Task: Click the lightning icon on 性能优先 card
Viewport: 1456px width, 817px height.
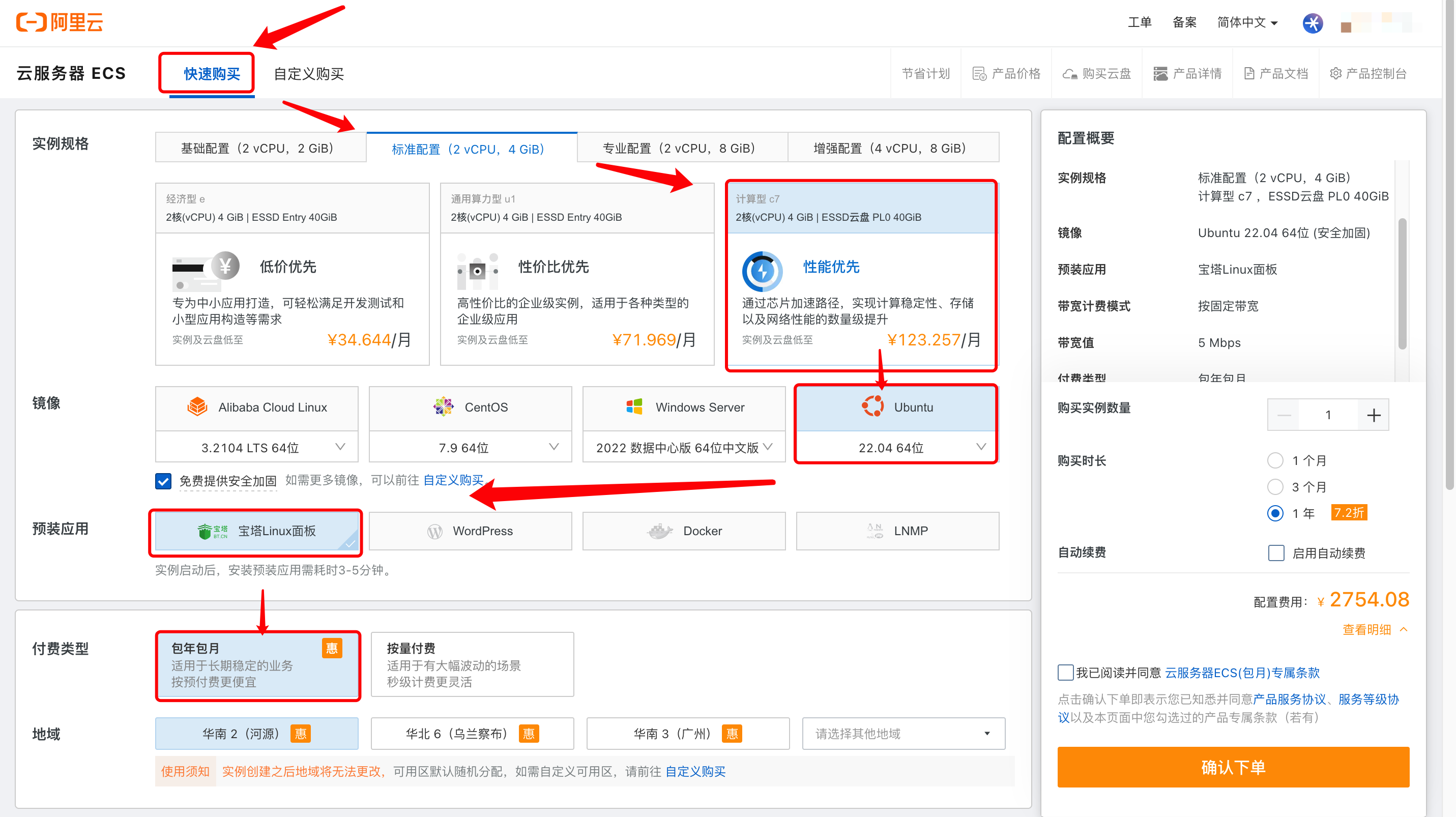Action: click(x=763, y=271)
